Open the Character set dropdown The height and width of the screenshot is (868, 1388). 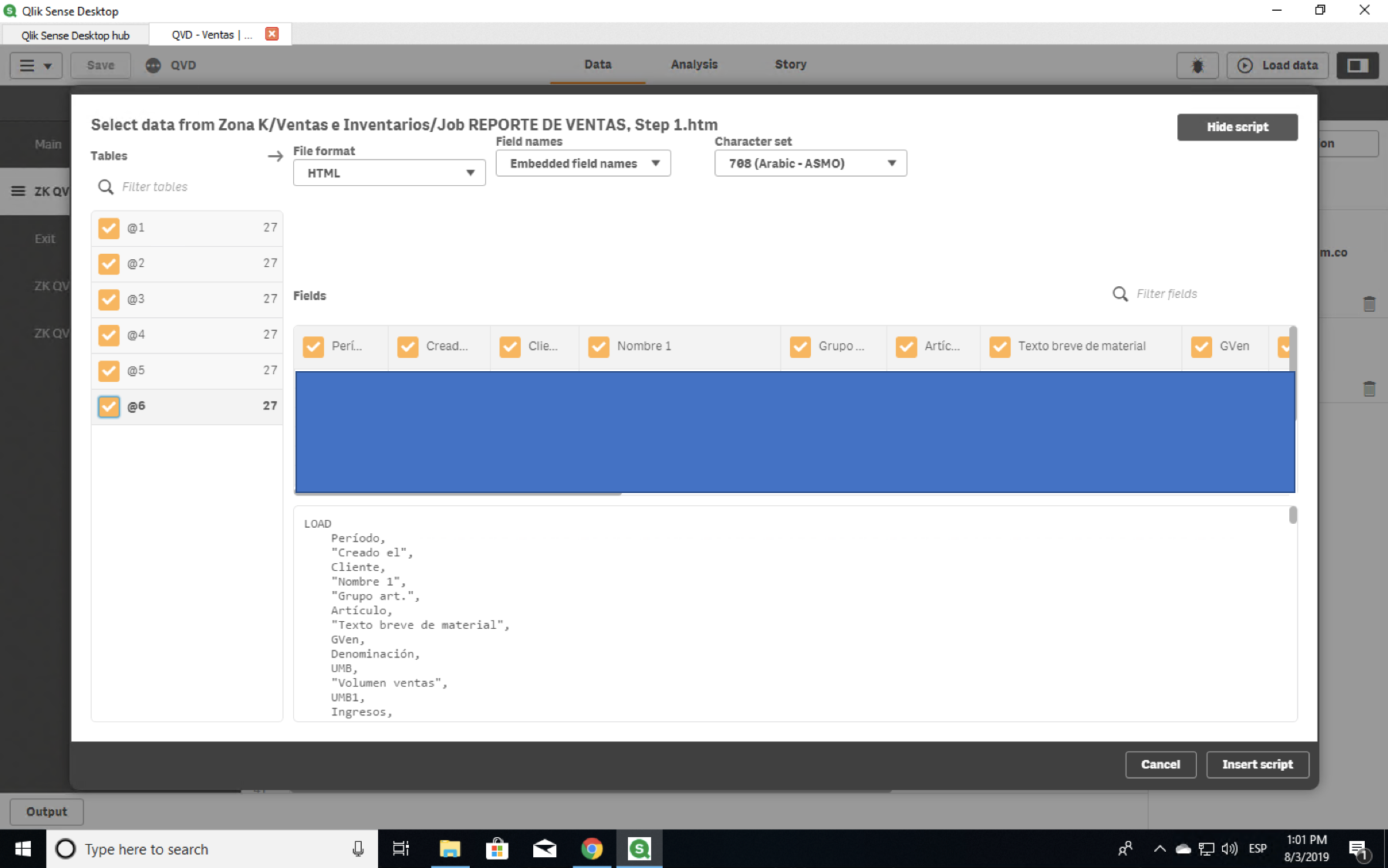coord(891,163)
